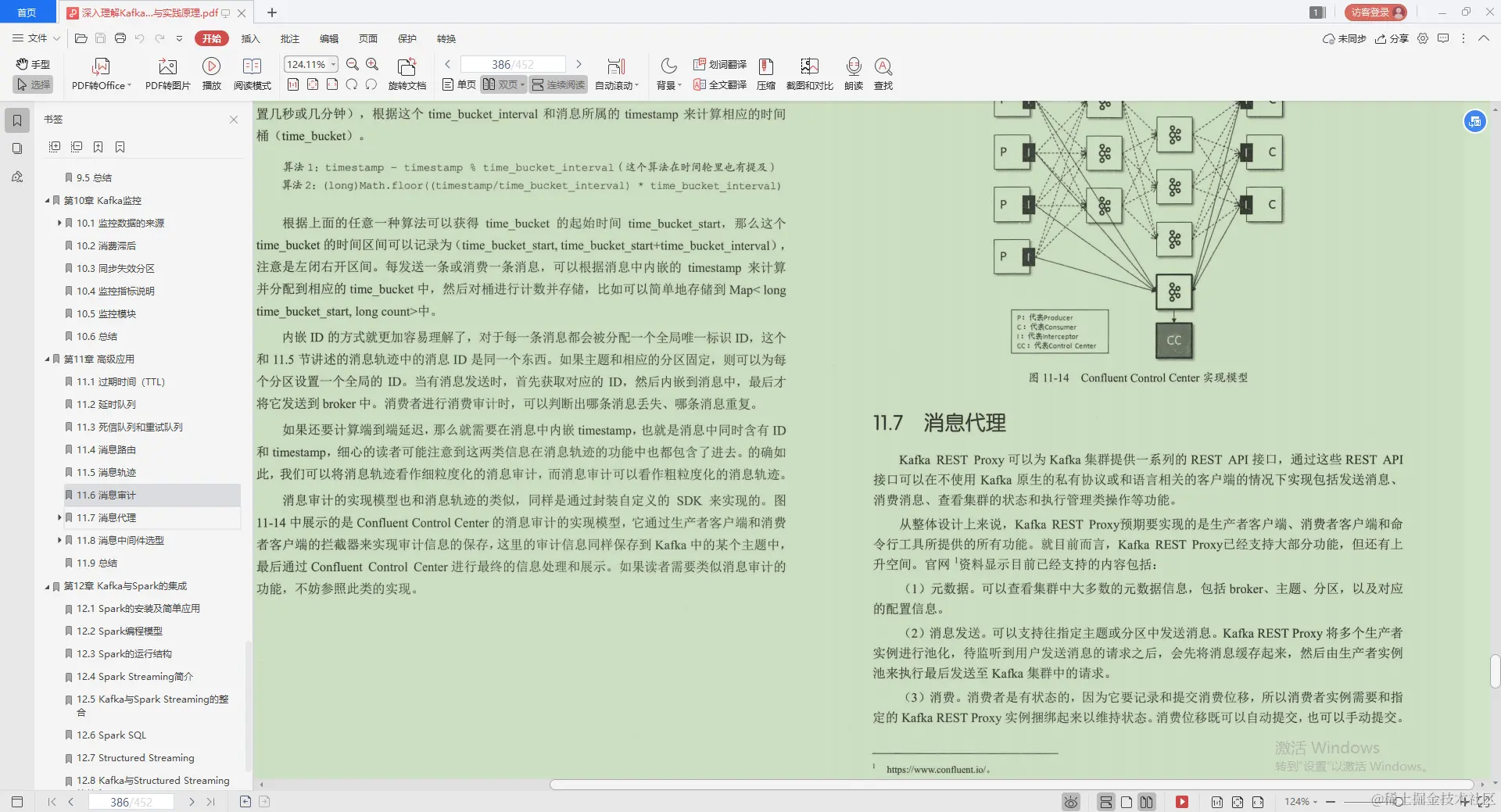Open the 查找 find tool

[883, 74]
